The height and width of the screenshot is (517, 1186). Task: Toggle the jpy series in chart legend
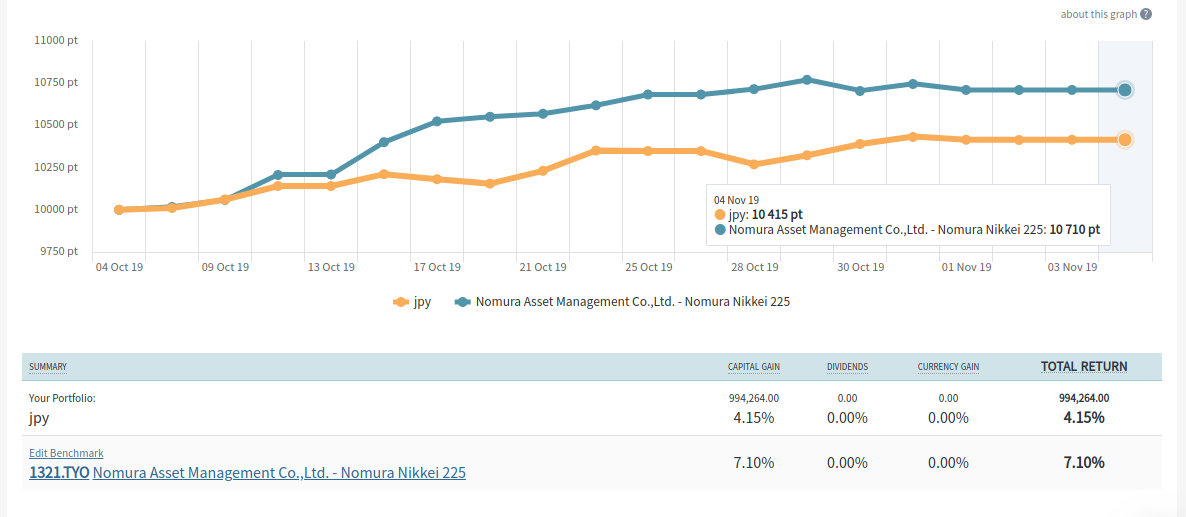422,301
